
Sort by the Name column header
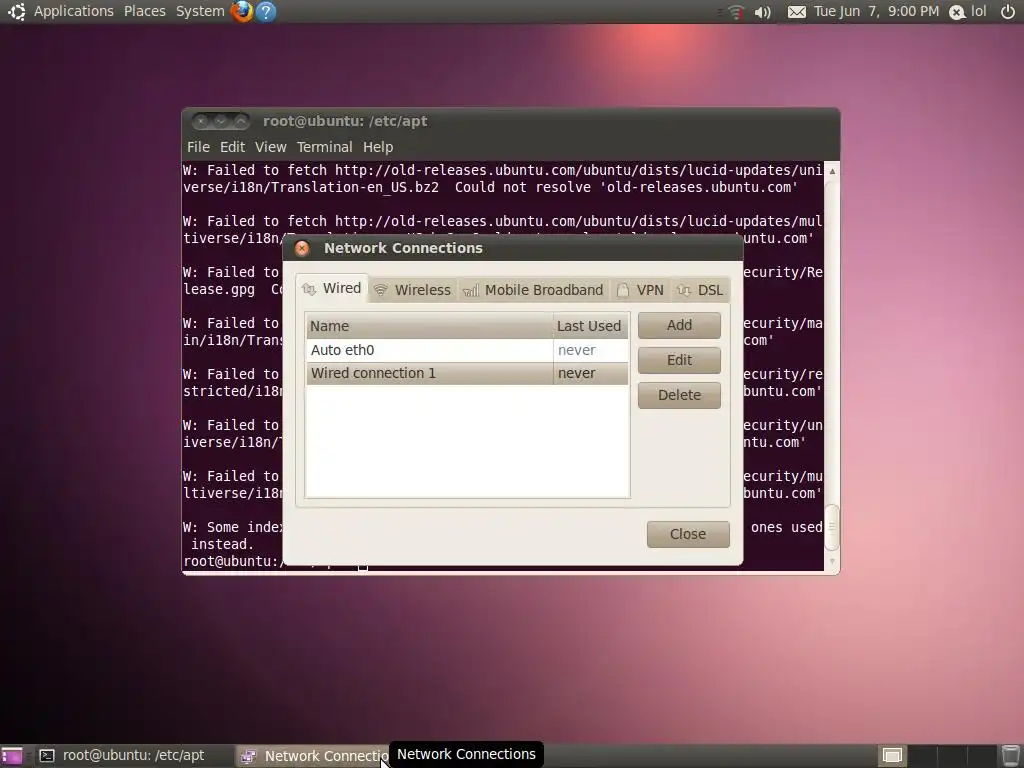429,326
